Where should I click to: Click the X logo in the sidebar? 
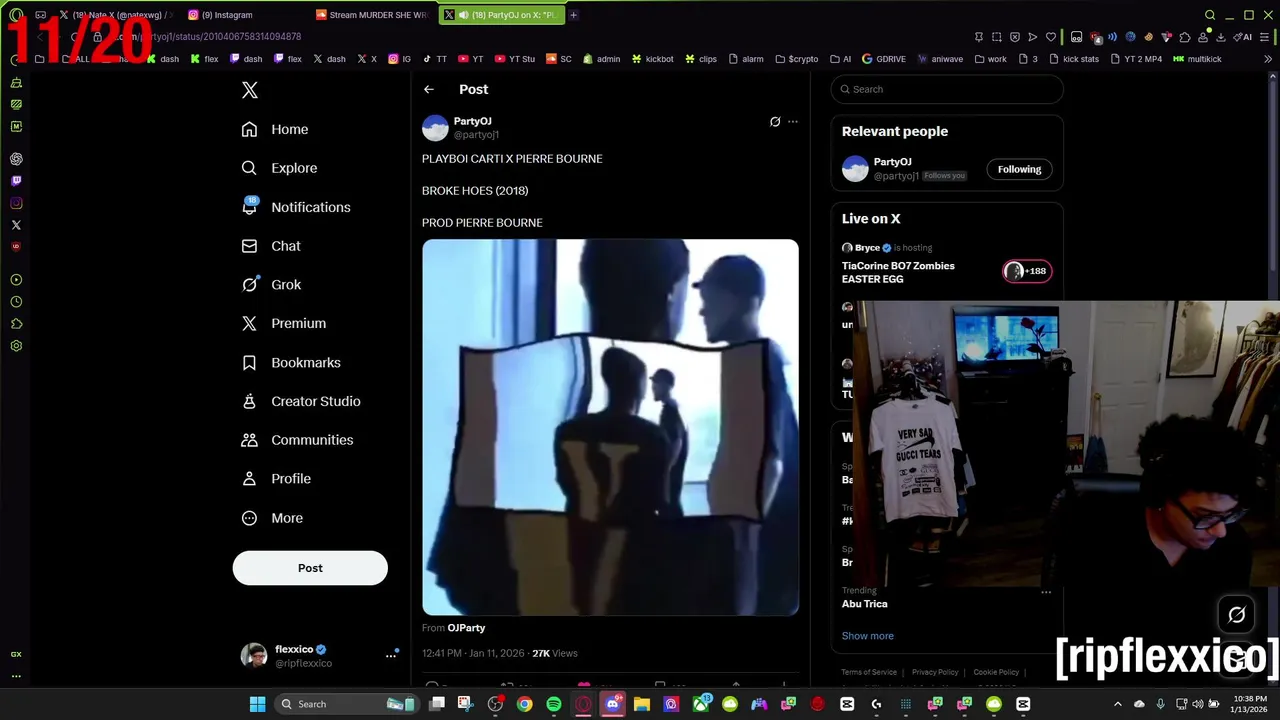[x=250, y=90]
